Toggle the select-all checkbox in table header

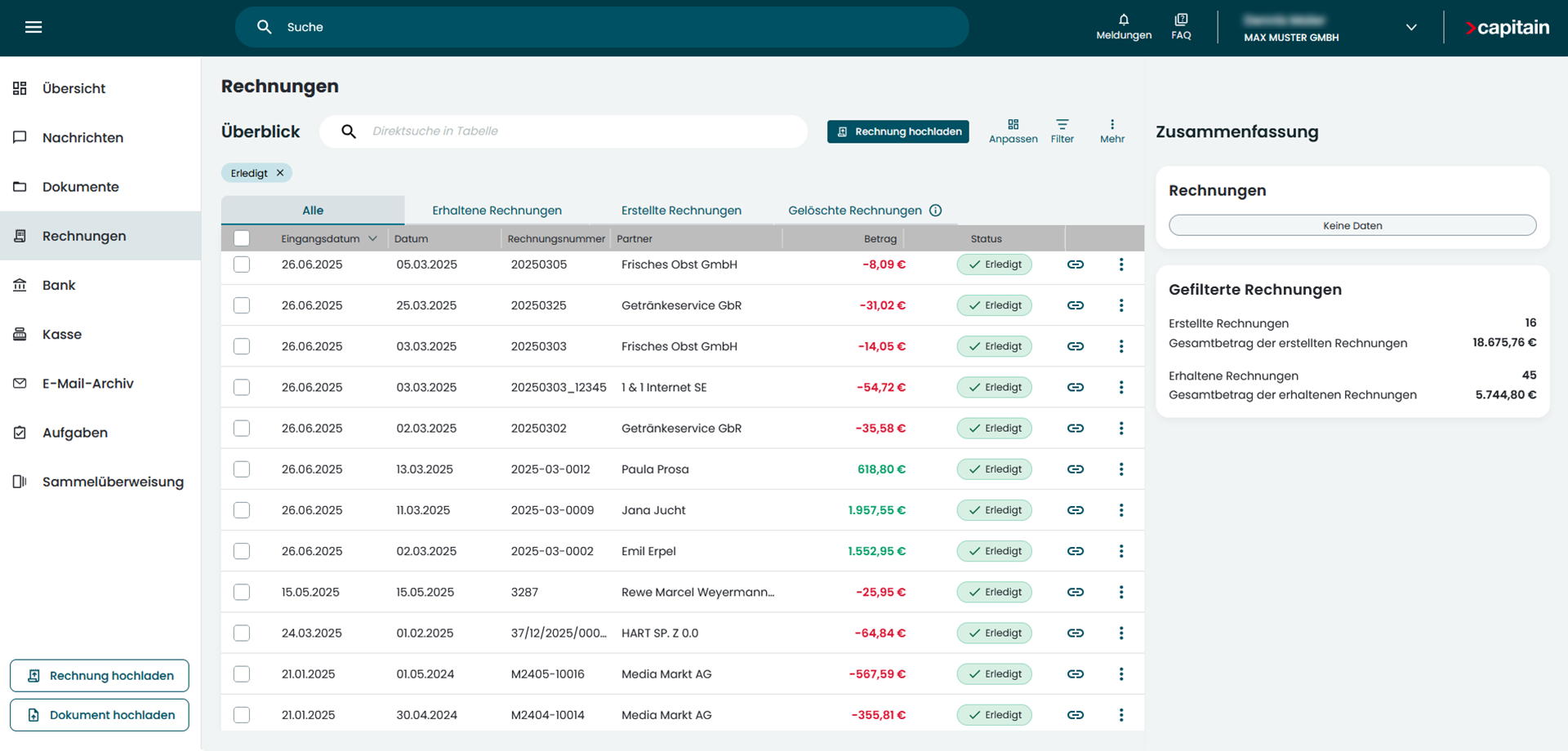click(x=242, y=238)
